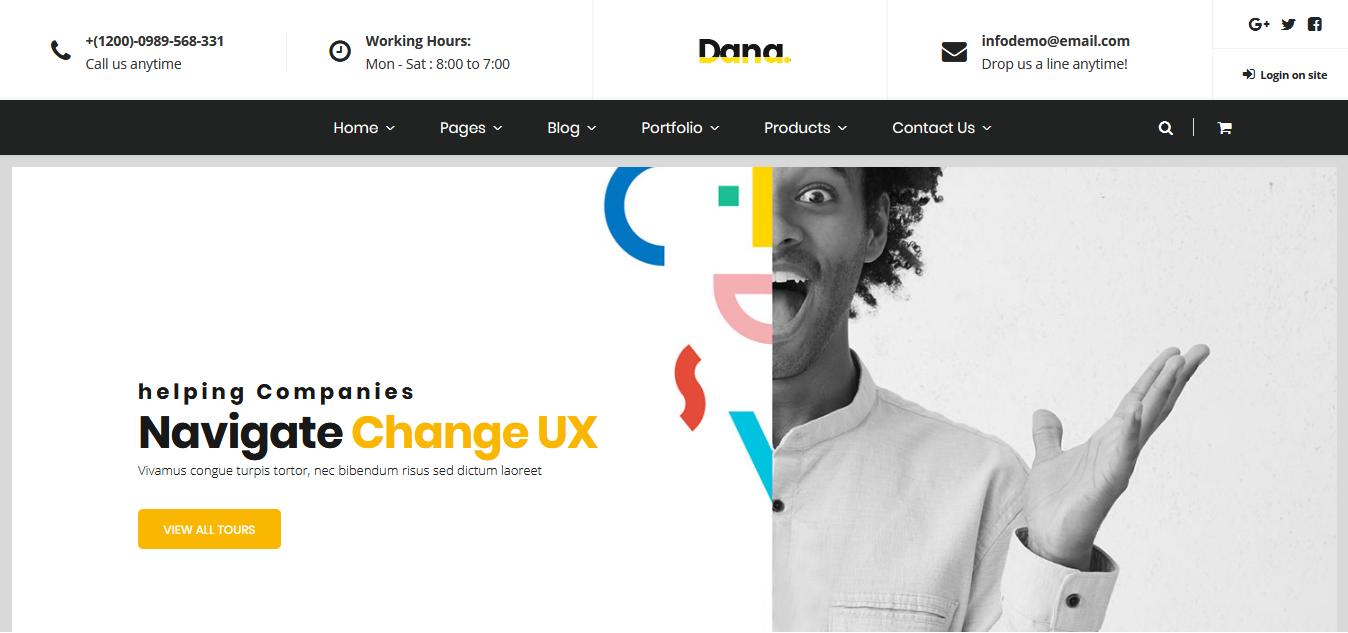Click the infodemo@email.com address
Image resolution: width=1348 pixels, height=633 pixels.
coord(1055,41)
